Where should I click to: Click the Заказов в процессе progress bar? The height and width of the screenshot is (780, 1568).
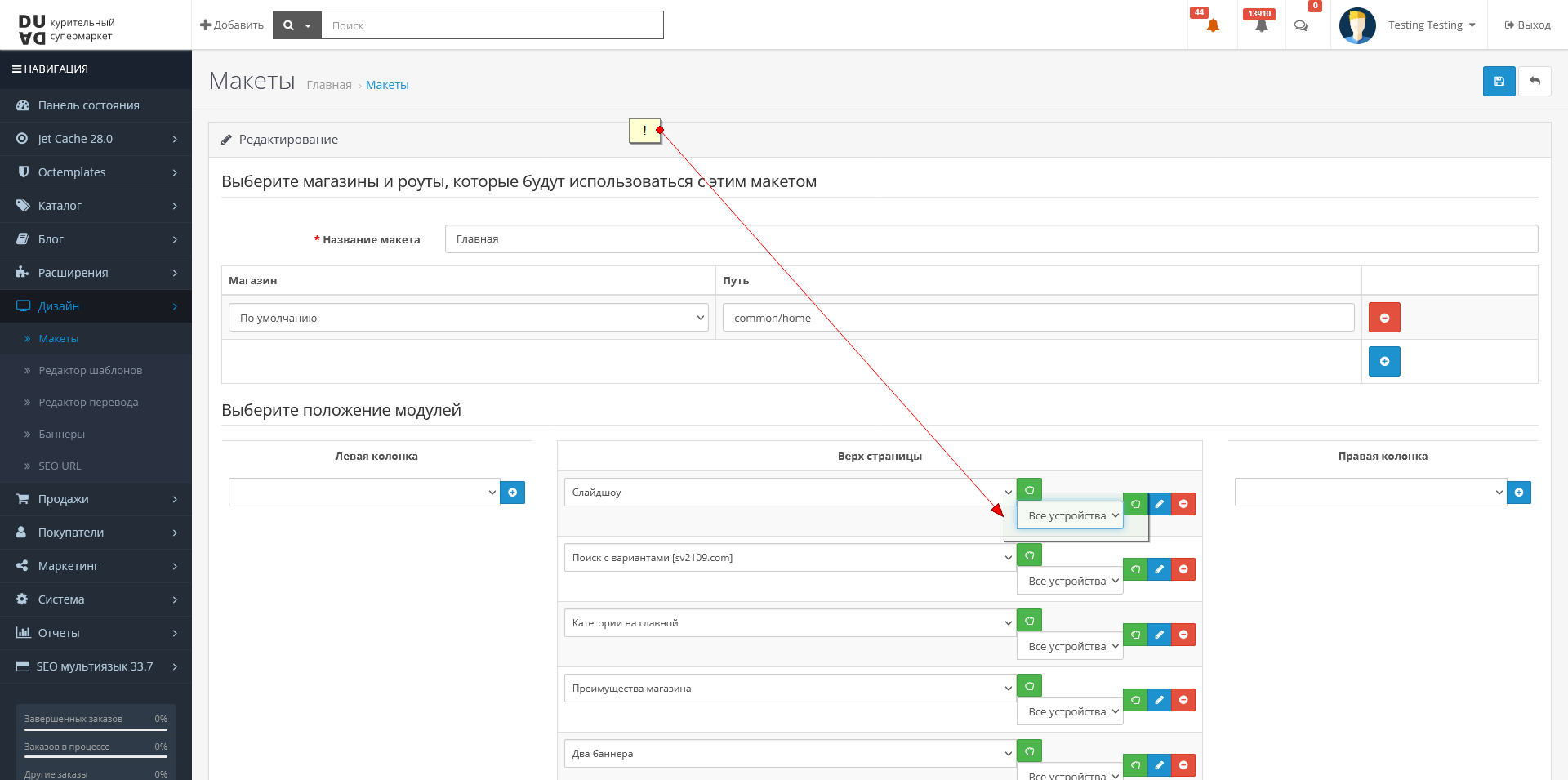[x=96, y=757]
